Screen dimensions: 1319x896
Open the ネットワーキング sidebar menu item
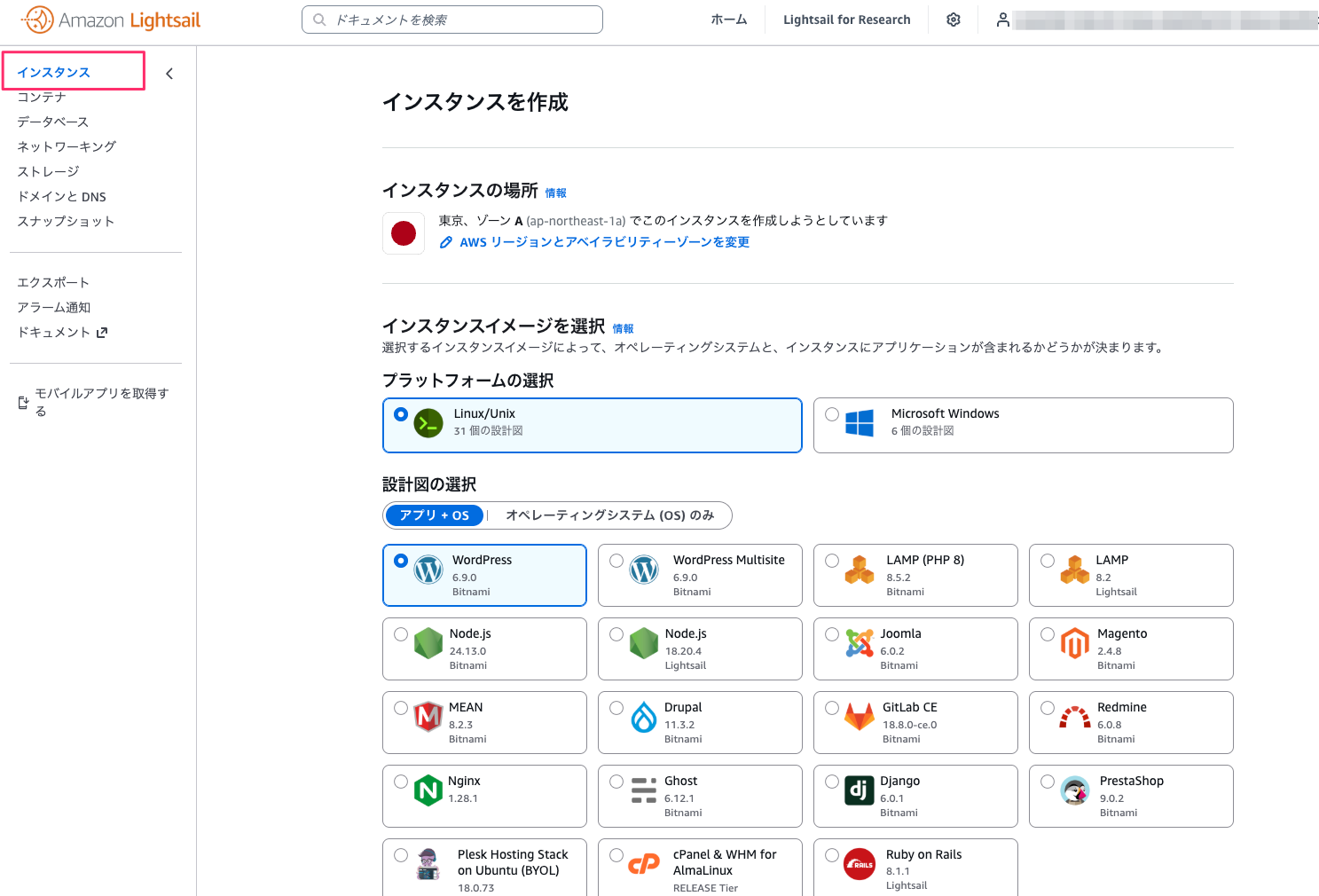point(67,146)
